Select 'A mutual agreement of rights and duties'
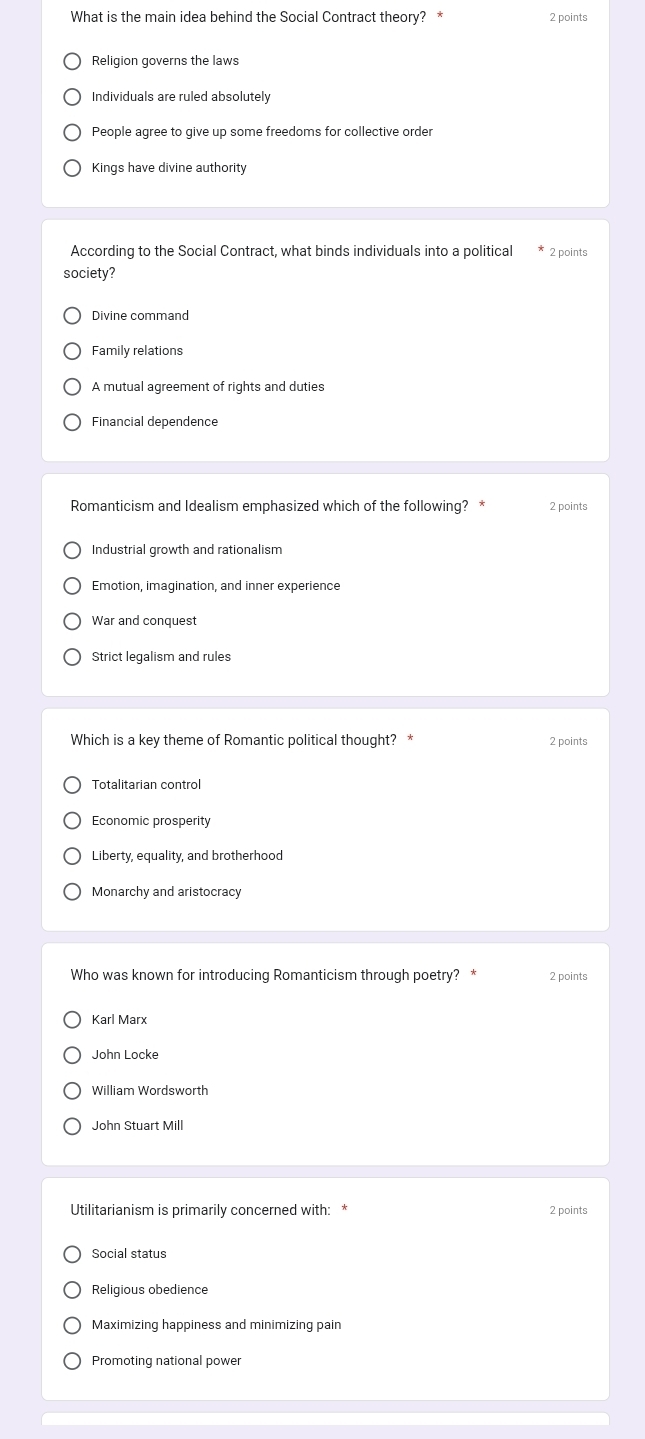The height and width of the screenshot is (1439, 645). pyautogui.click(x=72, y=387)
